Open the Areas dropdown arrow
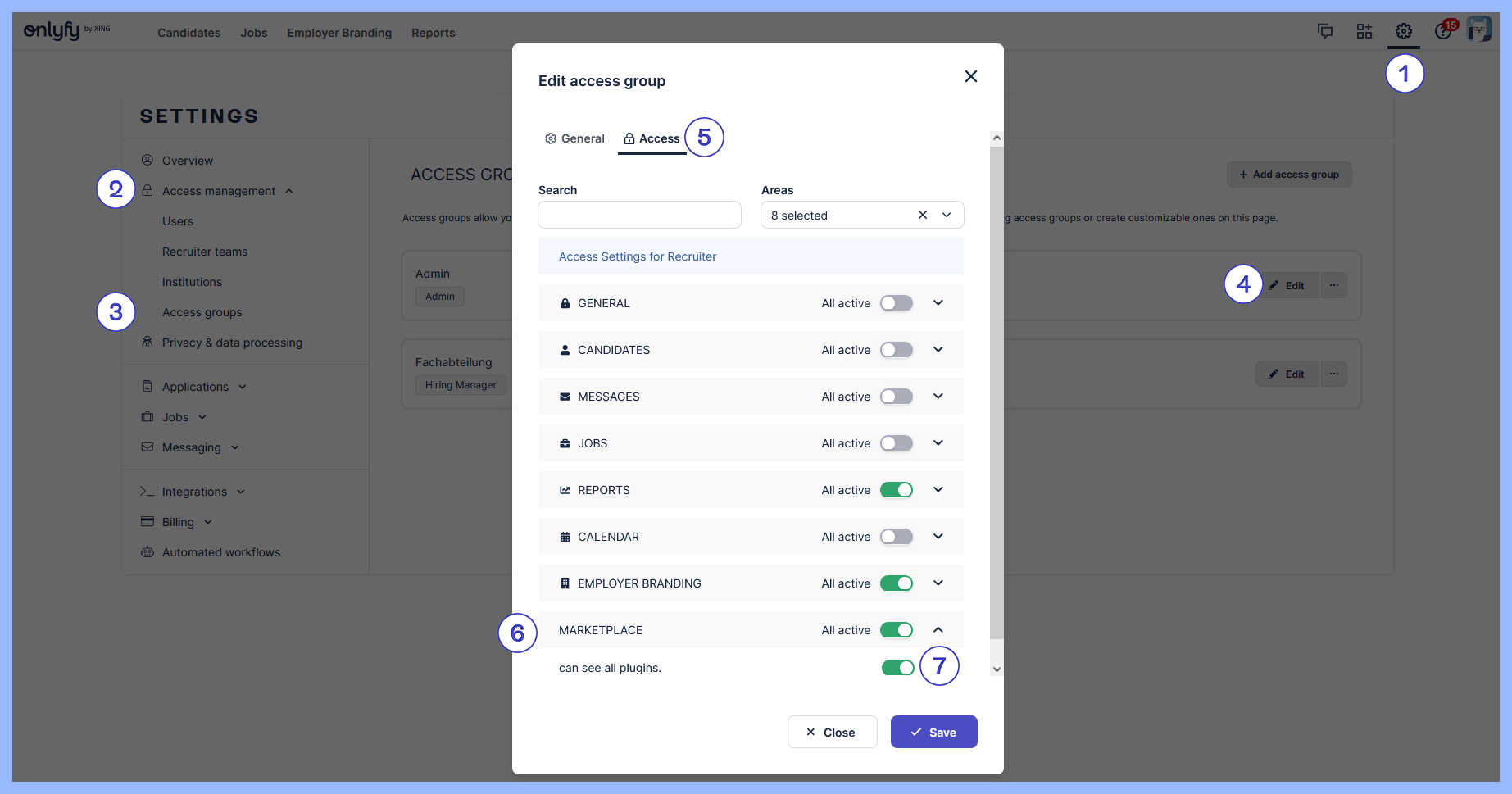Screen dimensions: 1512x794 (947, 215)
